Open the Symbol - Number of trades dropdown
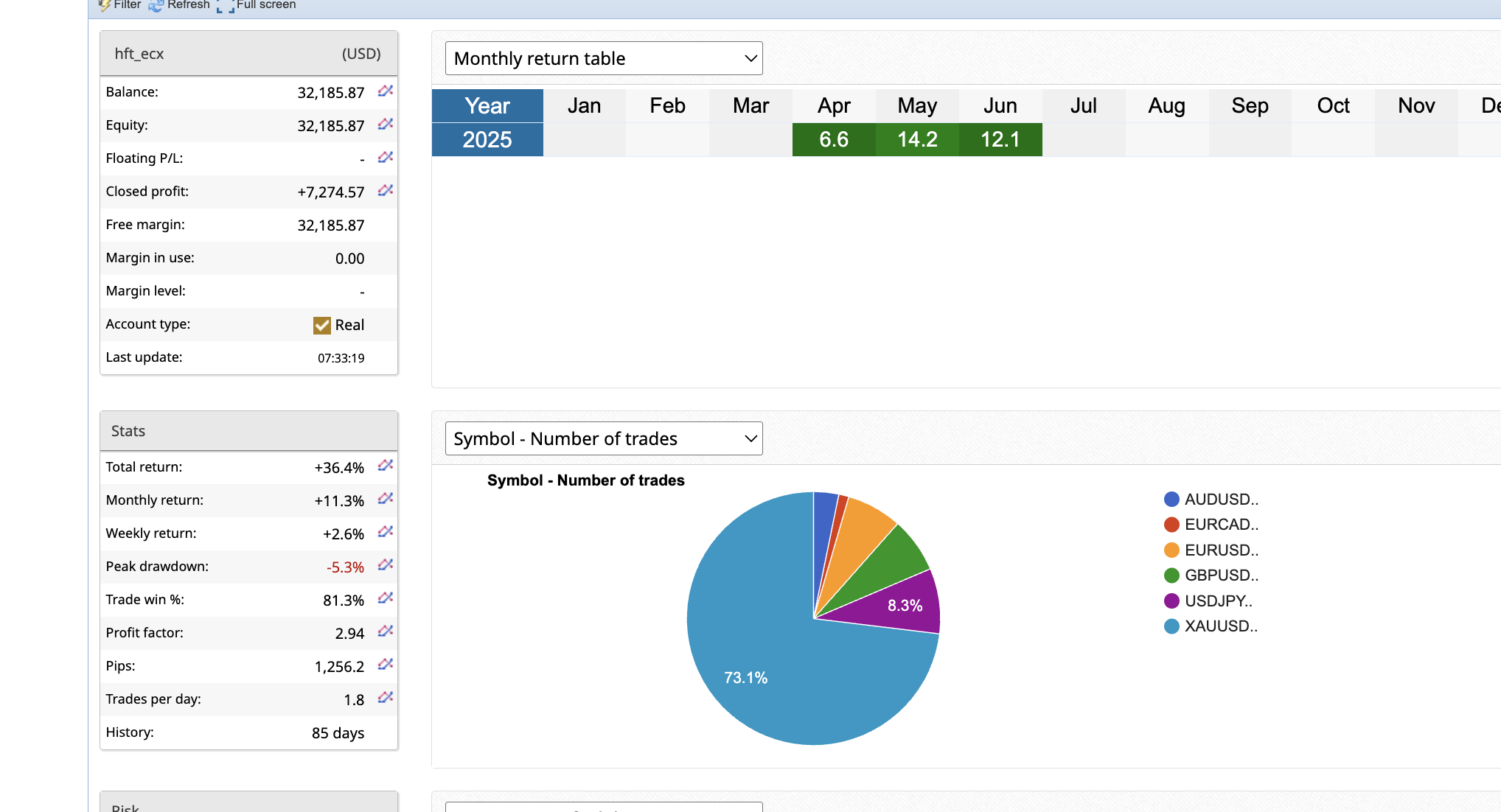 pos(604,438)
